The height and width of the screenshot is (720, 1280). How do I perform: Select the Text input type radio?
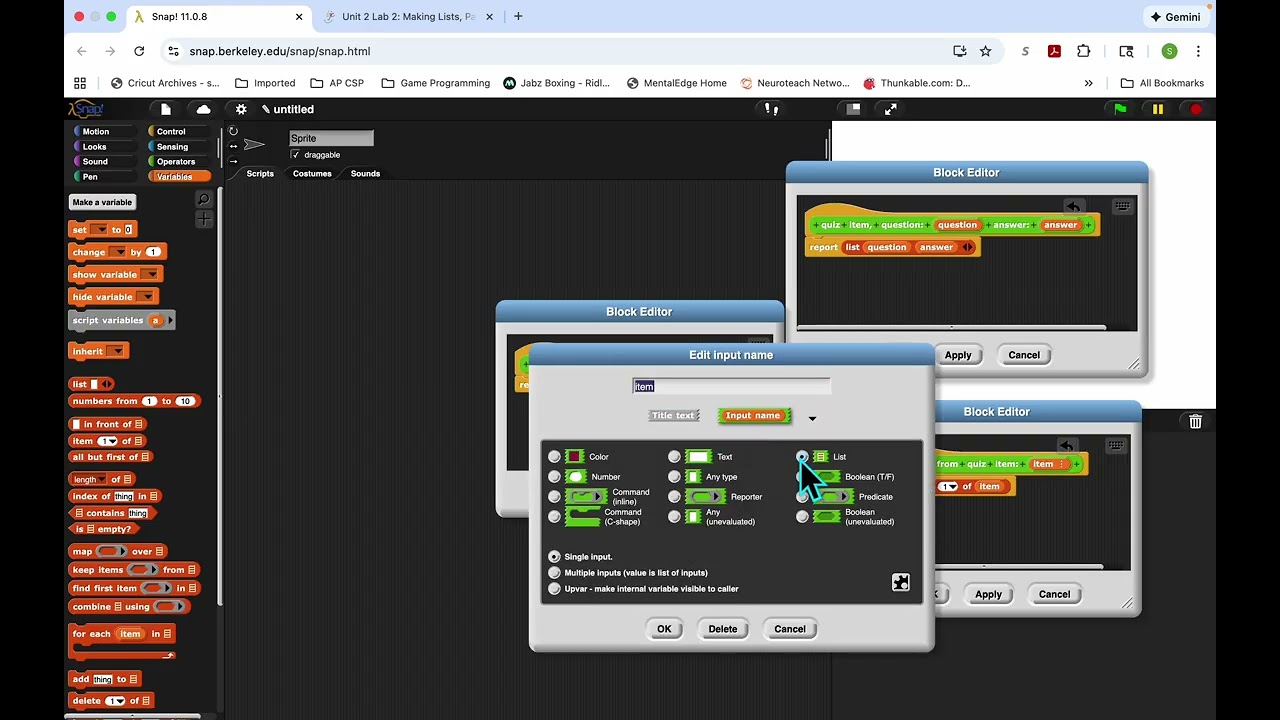click(674, 457)
